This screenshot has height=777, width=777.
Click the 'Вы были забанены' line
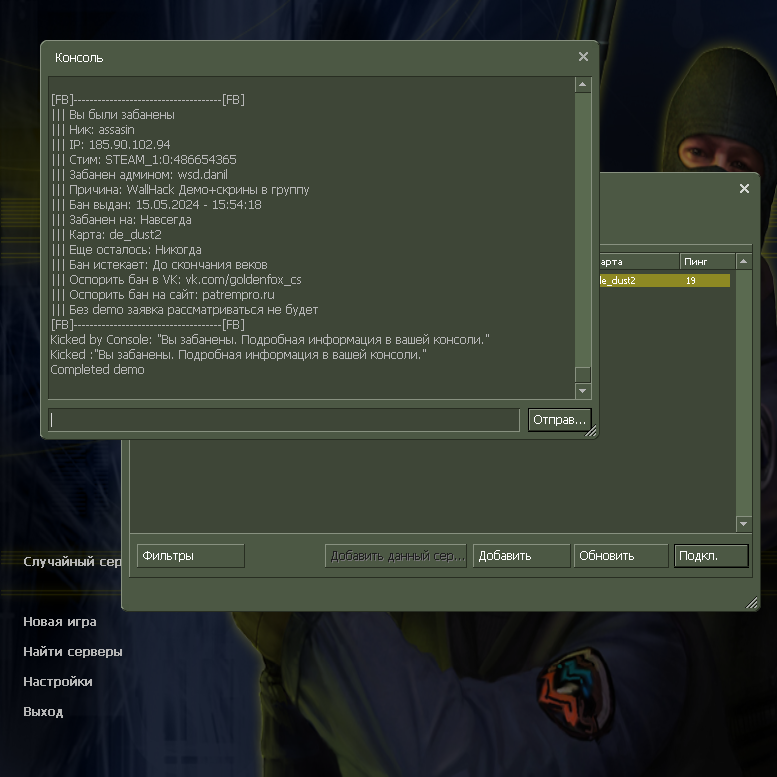click(x=113, y=114)
